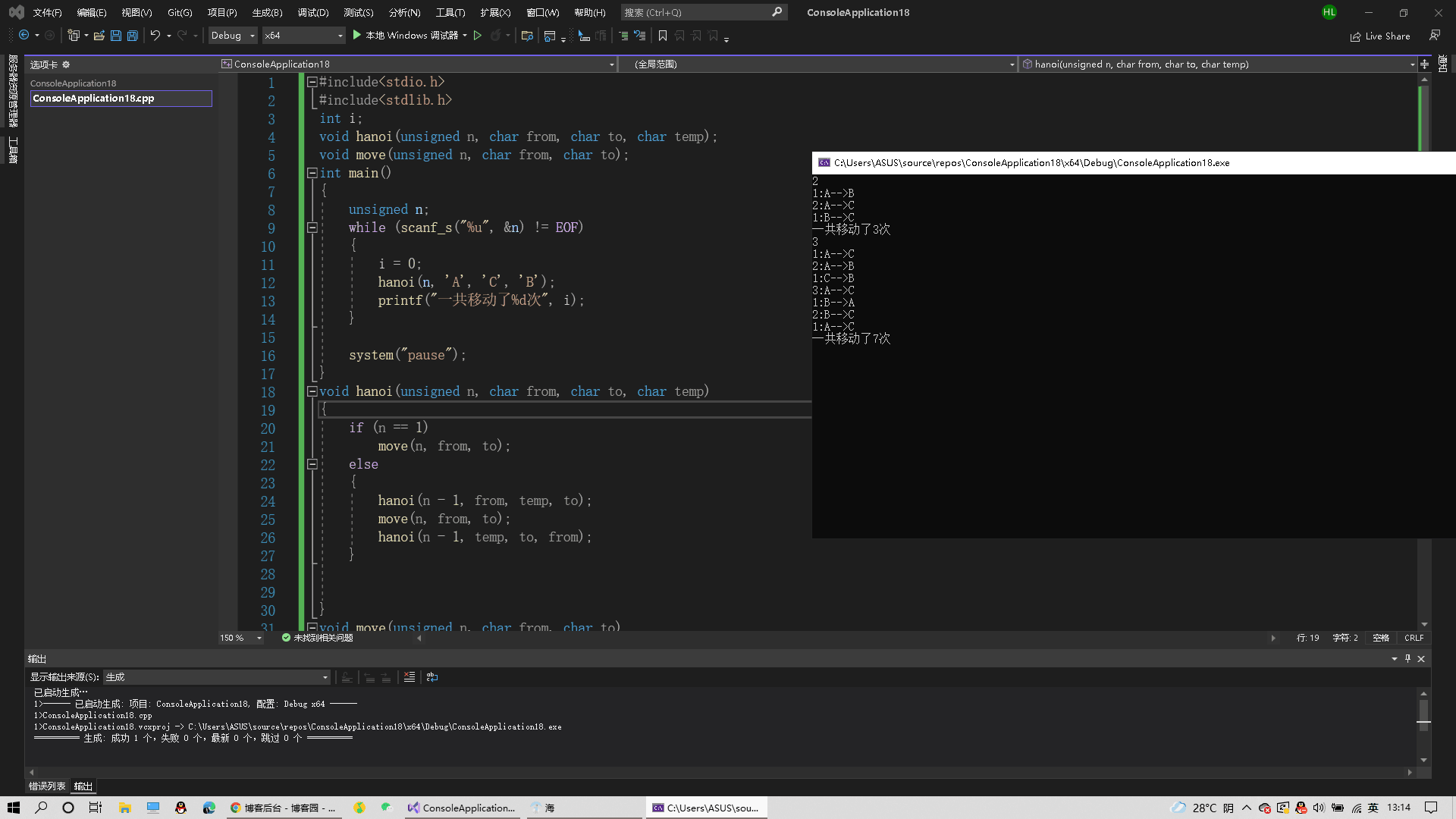Open the x64 platform dropdown
This screenshot has height=819, width=1456.
340,36
